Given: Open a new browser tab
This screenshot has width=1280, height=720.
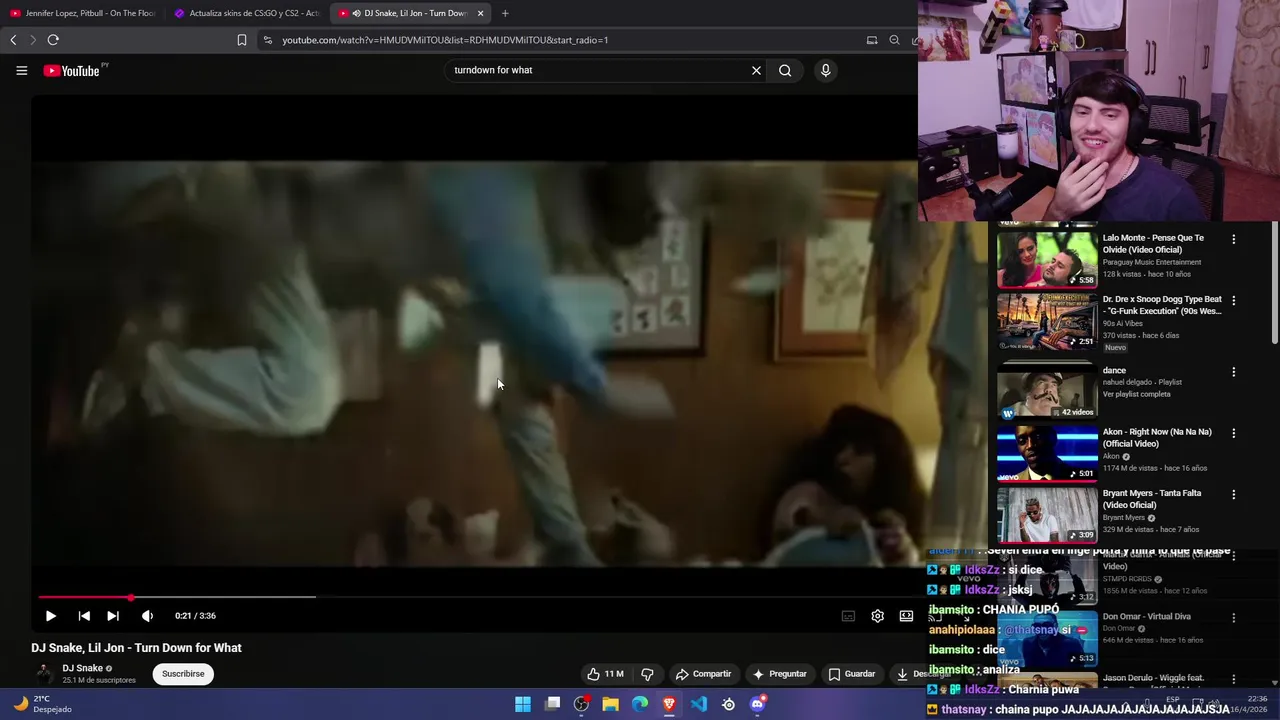Looking at the screenshot, I should (x=505, y=13).
